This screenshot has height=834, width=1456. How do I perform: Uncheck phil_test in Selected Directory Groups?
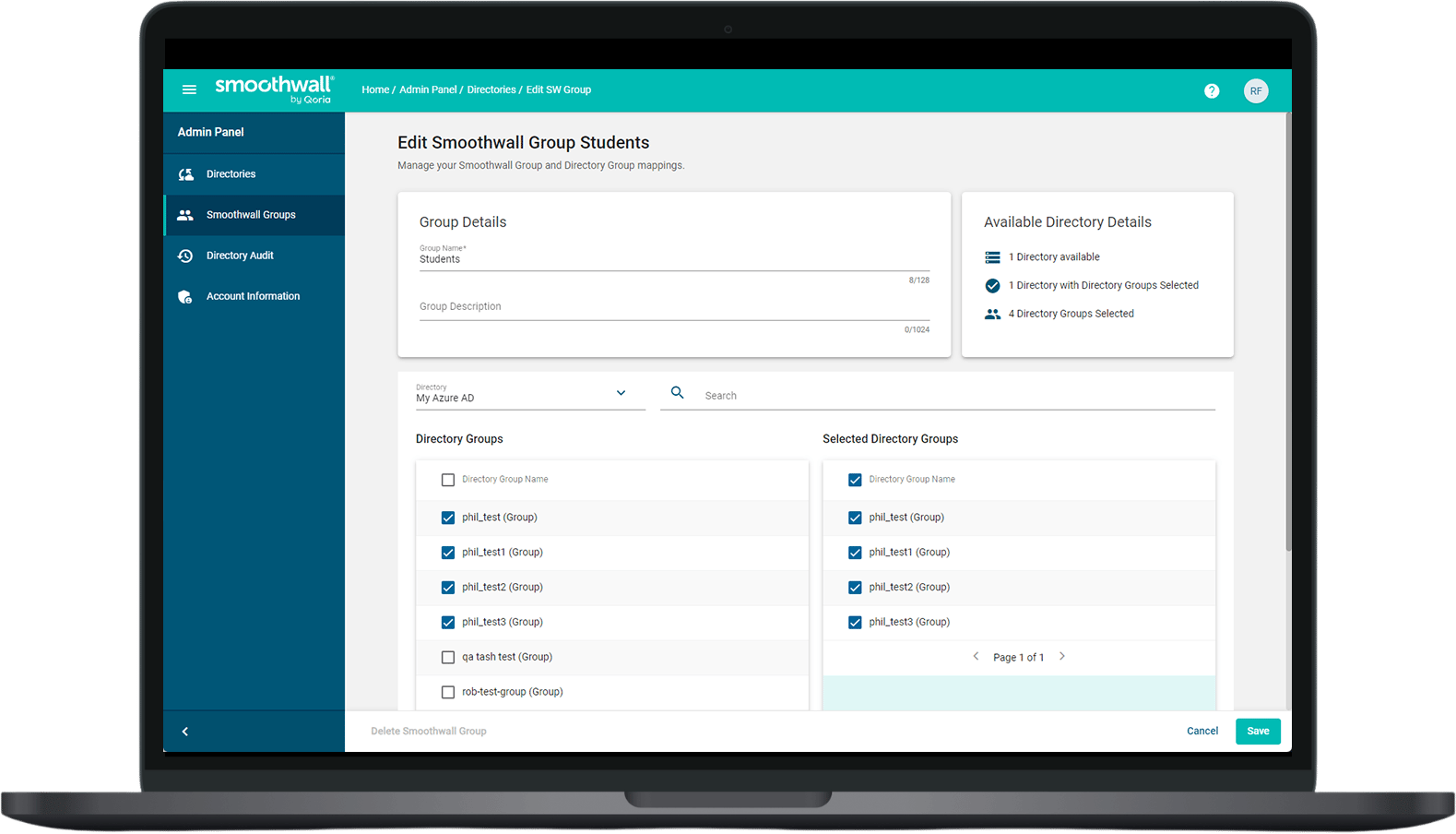tap(855, 518)
